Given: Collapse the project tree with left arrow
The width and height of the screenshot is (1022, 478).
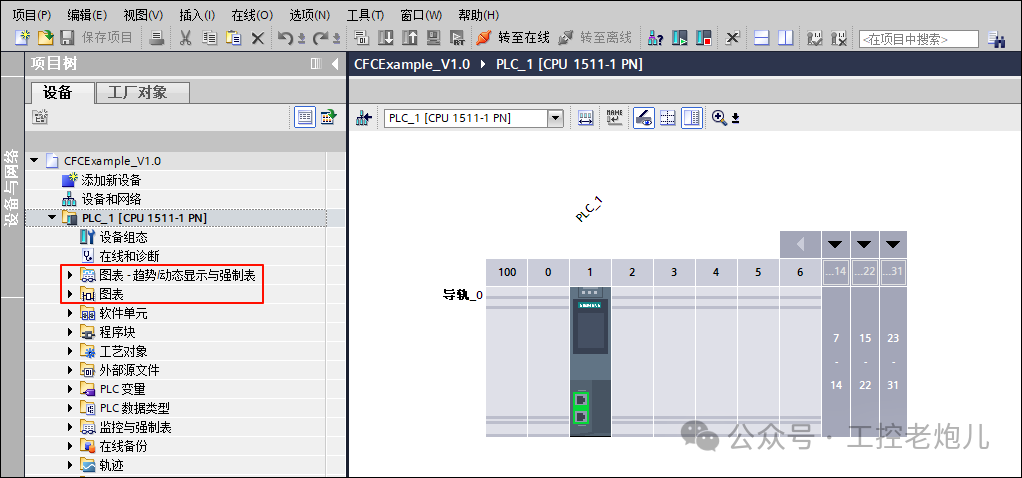Looking at the screenshot, I should (x=335, y=64).
